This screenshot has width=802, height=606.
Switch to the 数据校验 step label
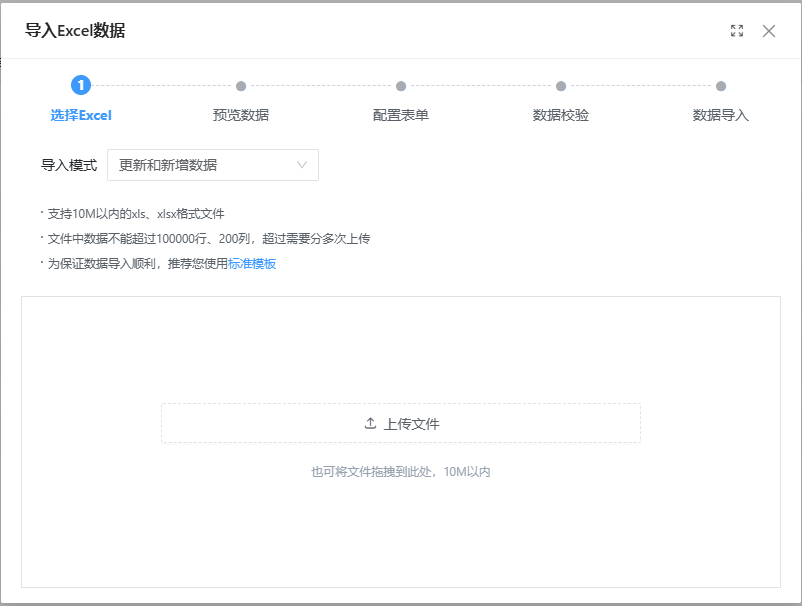tap(561, 115)
